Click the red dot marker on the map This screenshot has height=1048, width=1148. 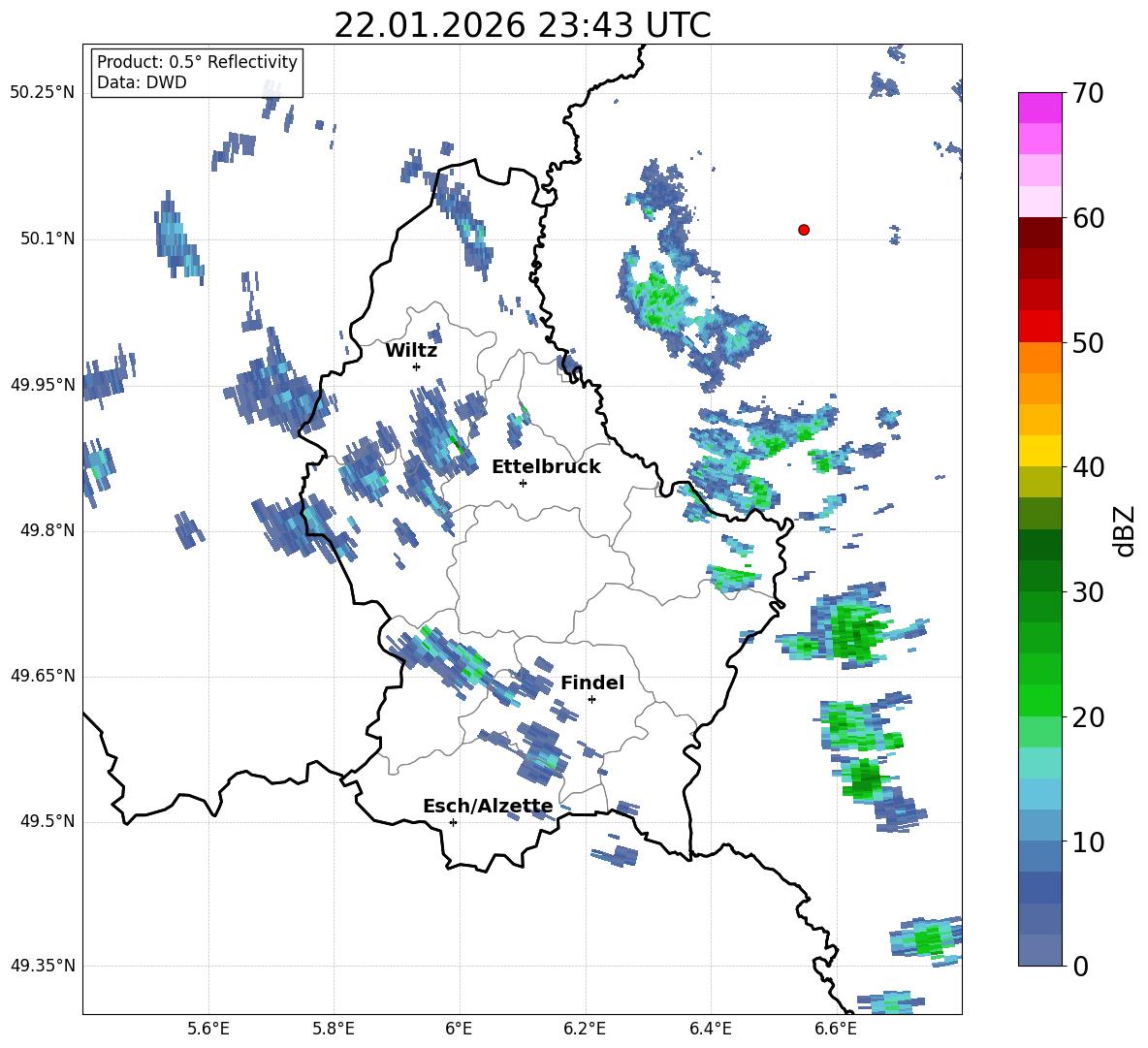(804, 230)
